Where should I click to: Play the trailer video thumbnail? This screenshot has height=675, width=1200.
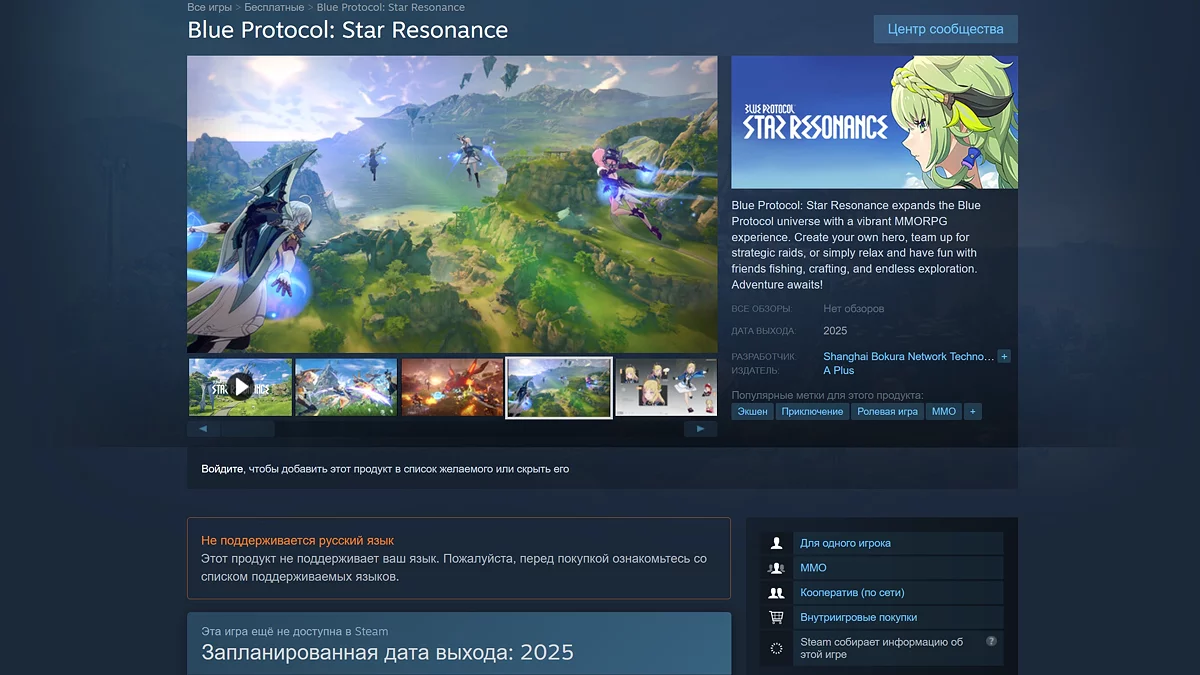click(x=240, y=387)
